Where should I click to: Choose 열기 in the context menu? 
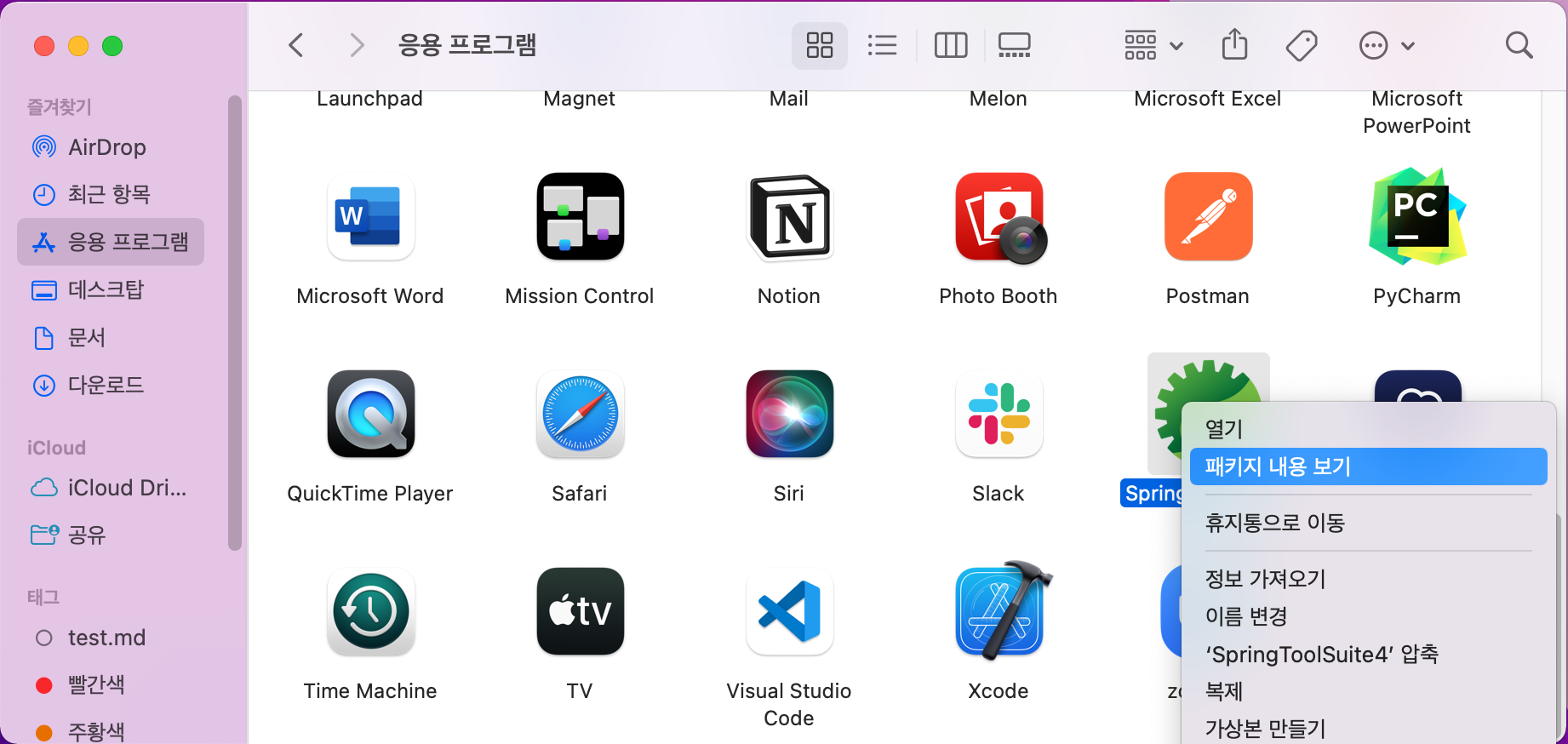pos(1368,429)
